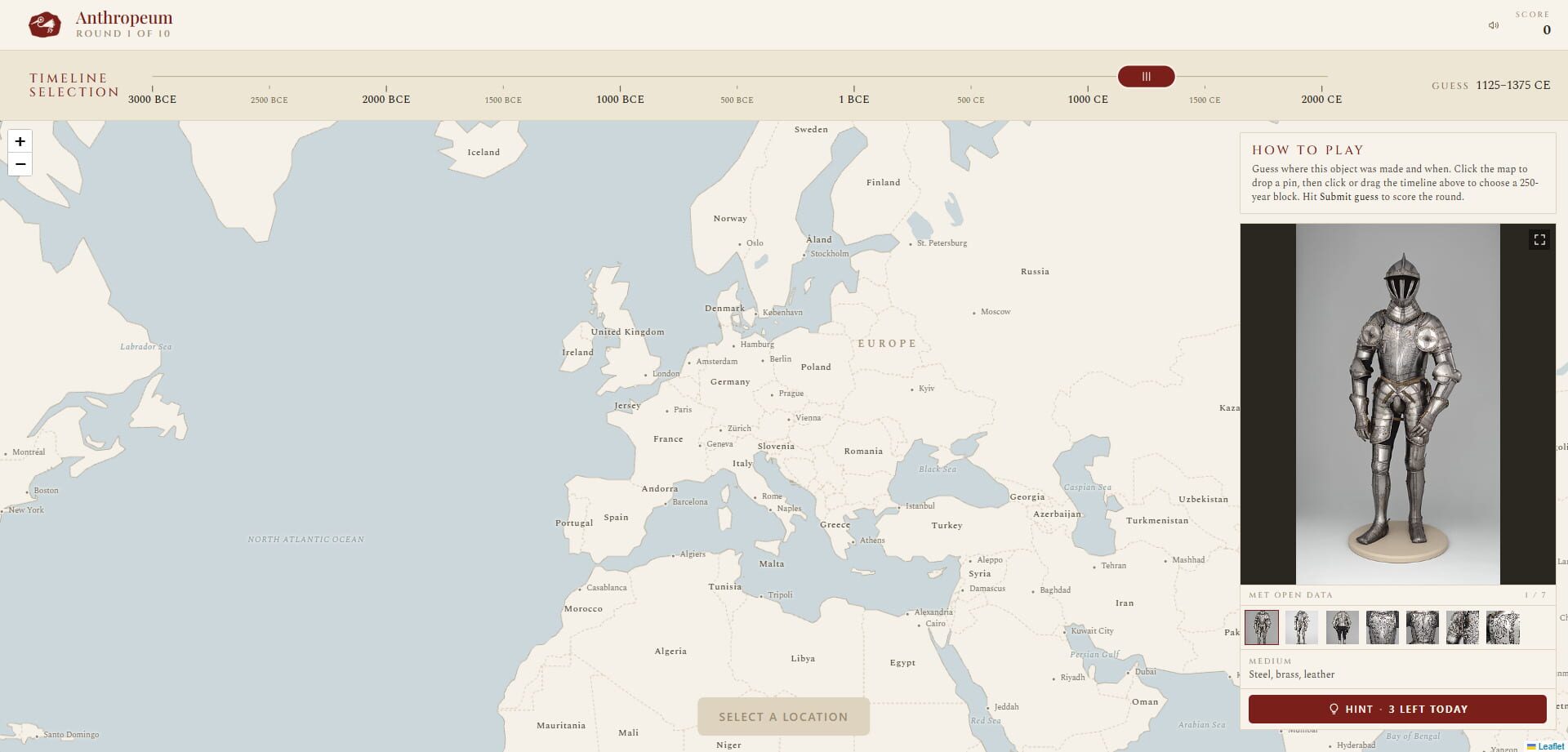Screen dimensions: 1568x752
Task: Place a pin on Spain label
Action: coord(616,517)
